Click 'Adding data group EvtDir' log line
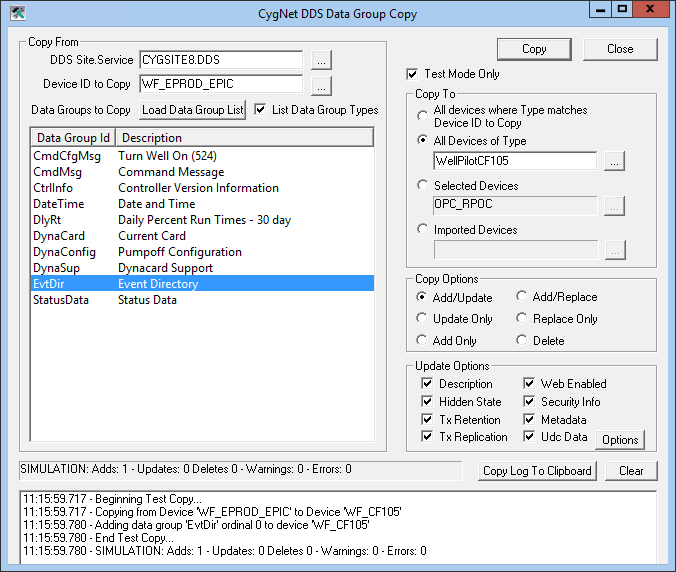 coord(196,525)
